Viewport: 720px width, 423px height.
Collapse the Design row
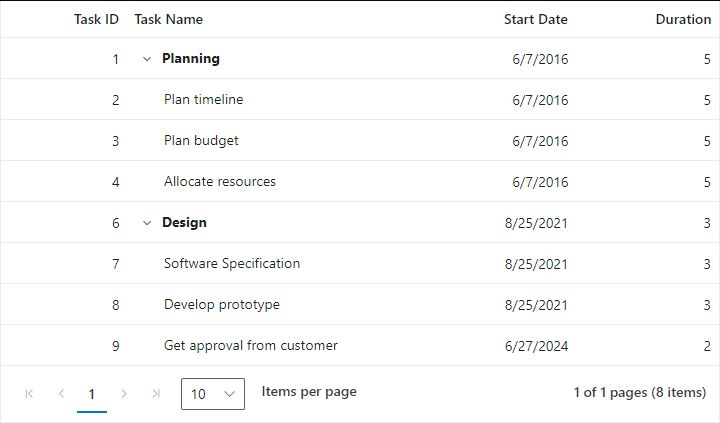(147, 223)
